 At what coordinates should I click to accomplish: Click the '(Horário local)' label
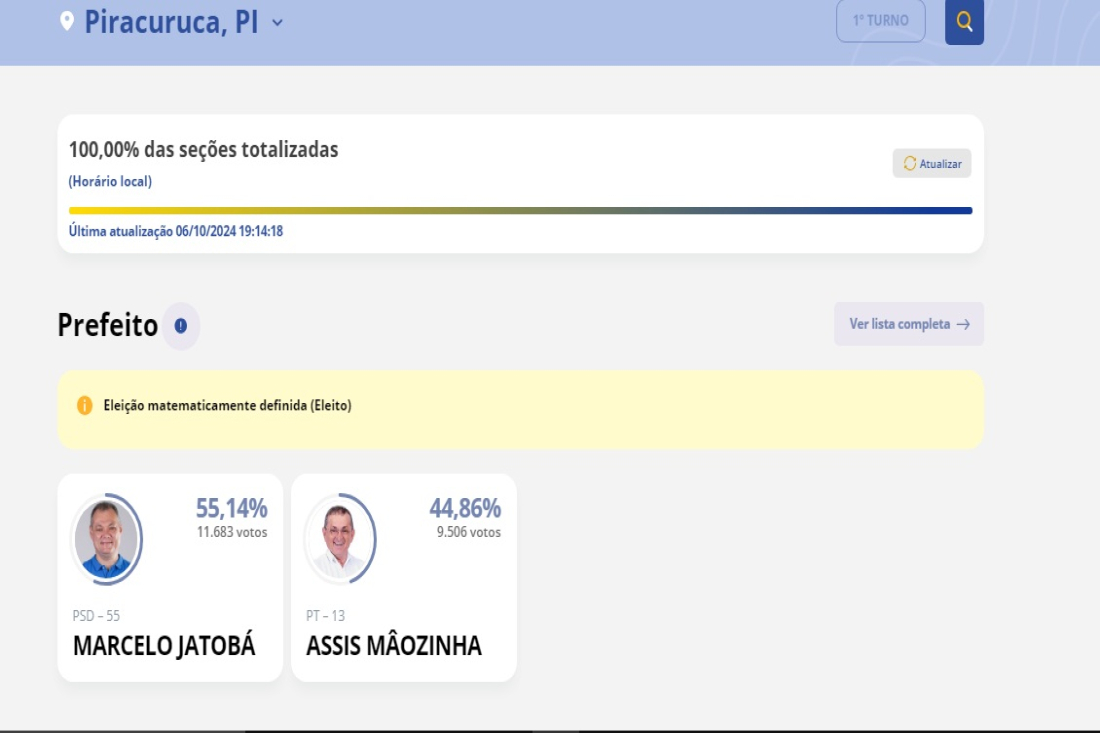tap(110, 181)
